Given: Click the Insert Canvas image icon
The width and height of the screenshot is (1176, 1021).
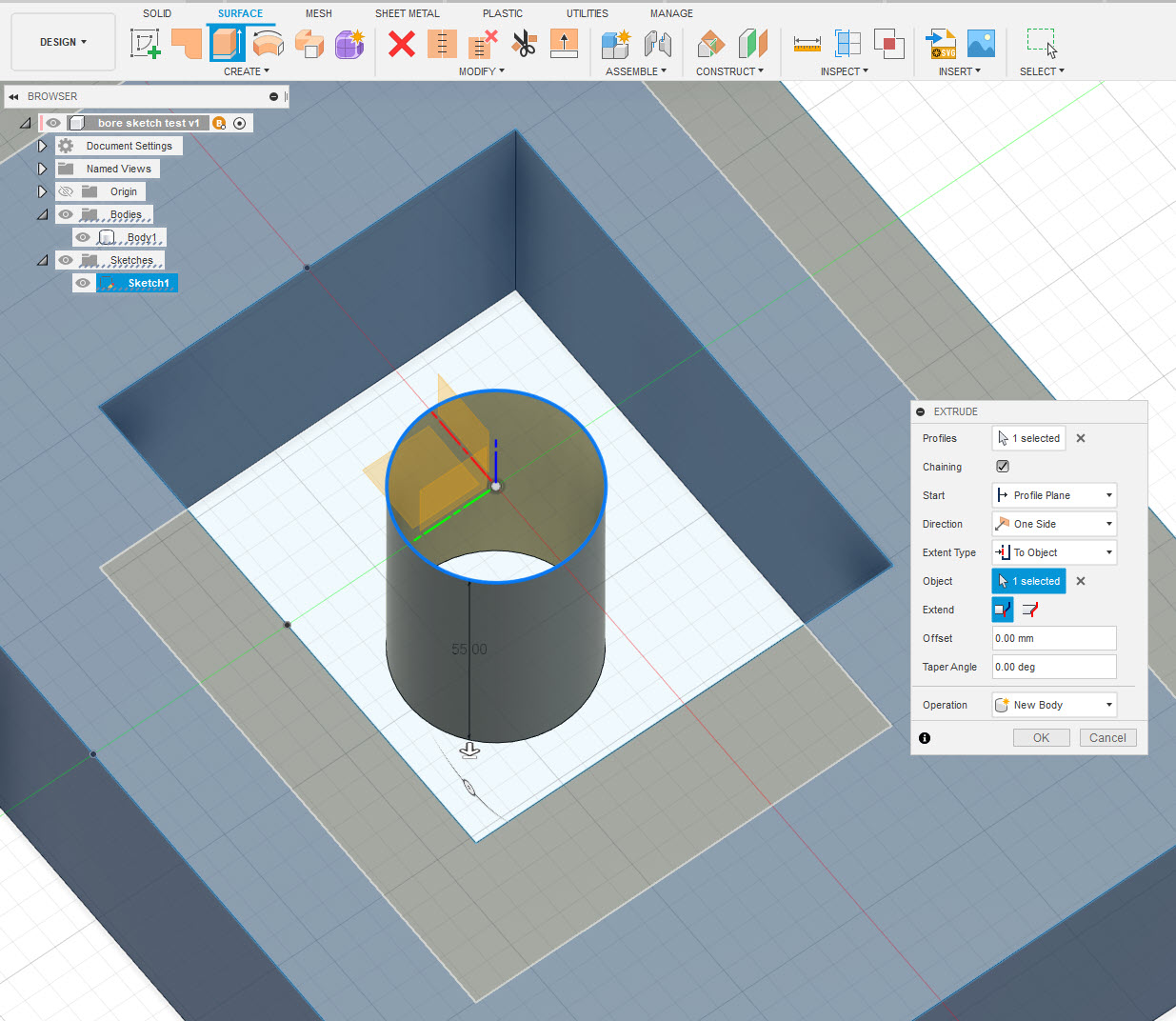Looking at the screenshot, I should (981, 44).
